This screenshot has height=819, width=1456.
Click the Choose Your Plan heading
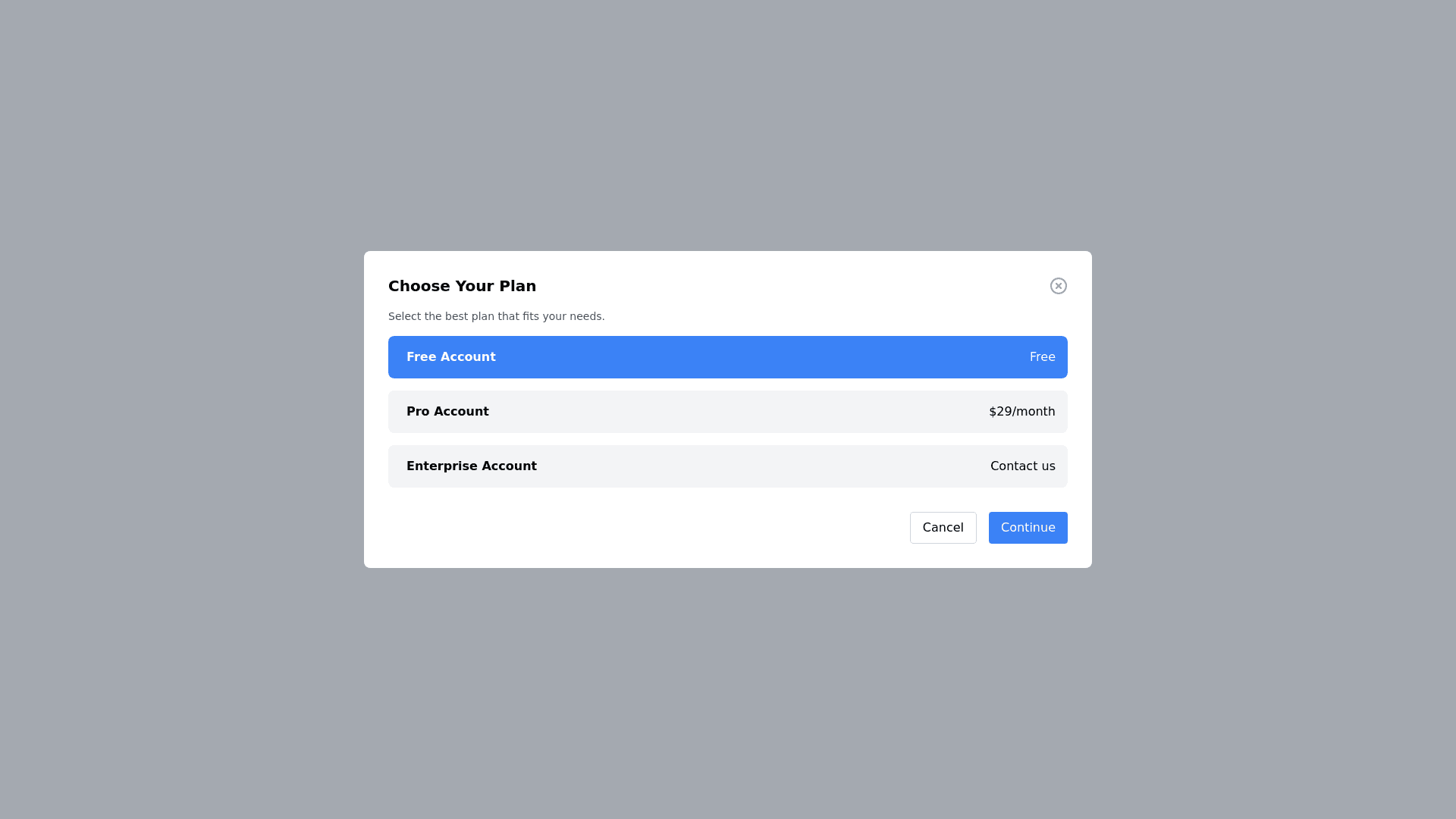point(462,286)
